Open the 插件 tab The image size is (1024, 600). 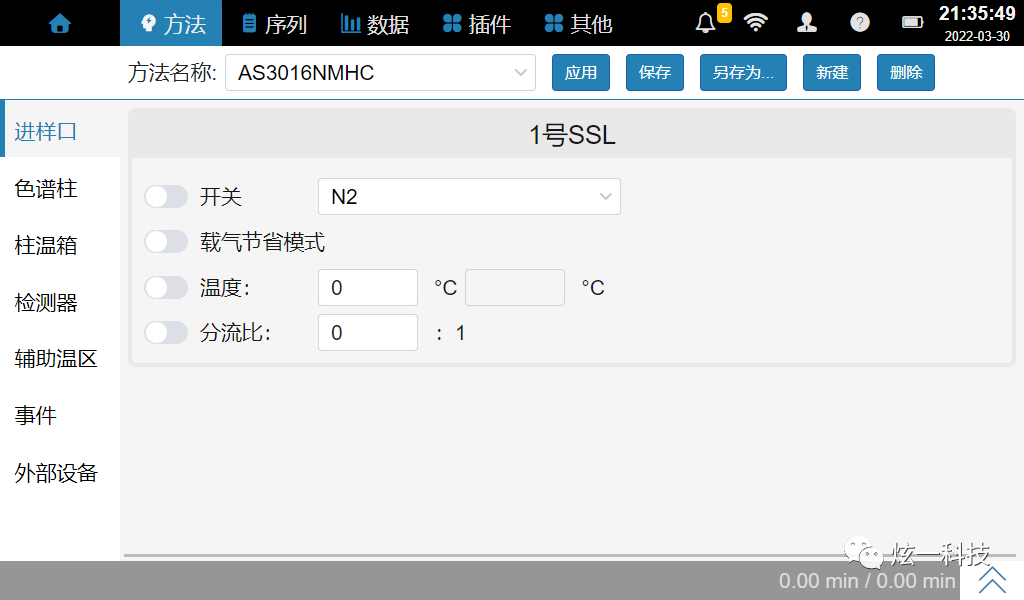[477, 24]
